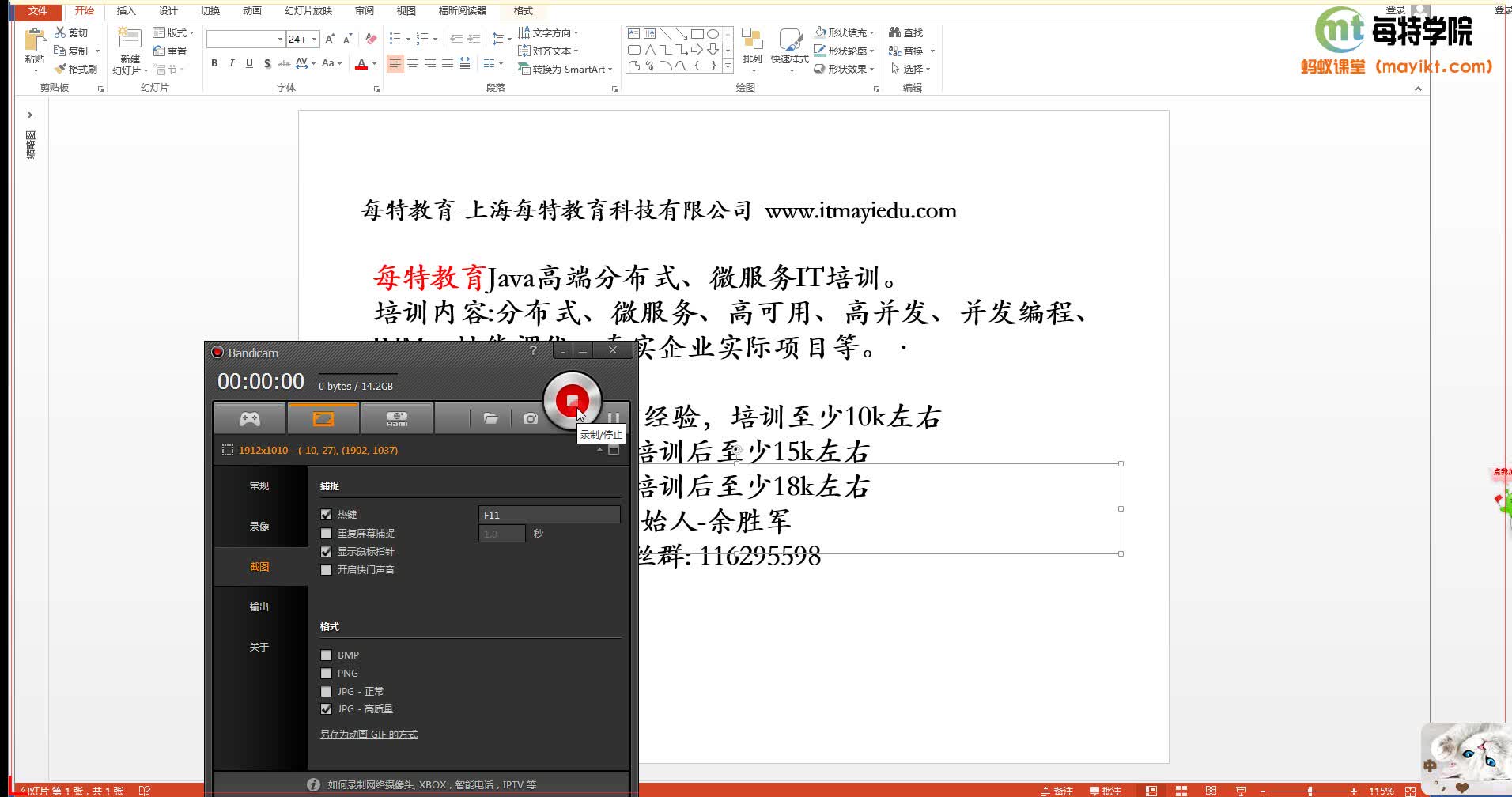The image size is (1512, 797).
Task: Switch to the 设计 Design tab
Action: point(168,11)
